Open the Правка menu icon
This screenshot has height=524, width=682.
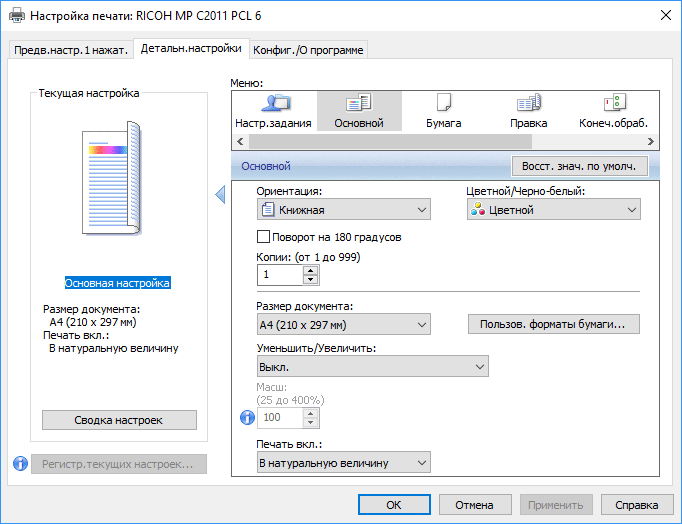point(528,111)
